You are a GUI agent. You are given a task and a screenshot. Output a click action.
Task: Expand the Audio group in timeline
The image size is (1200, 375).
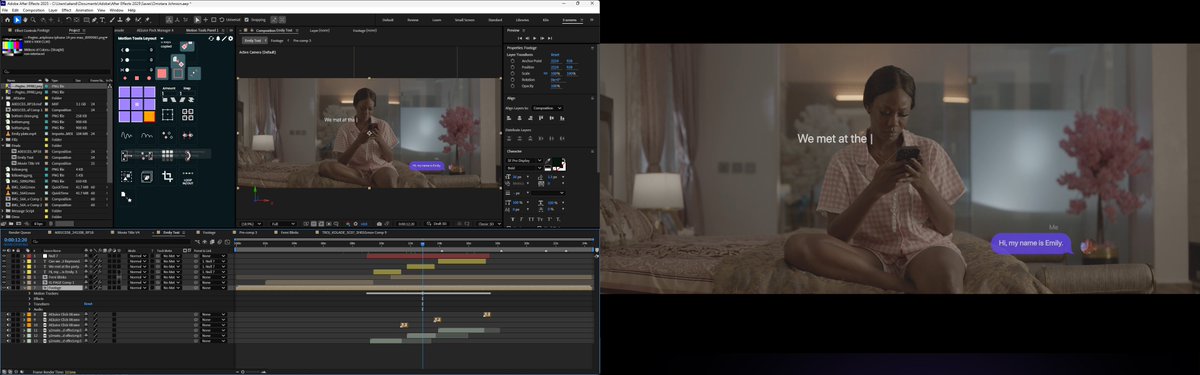[x=29, y=309]
